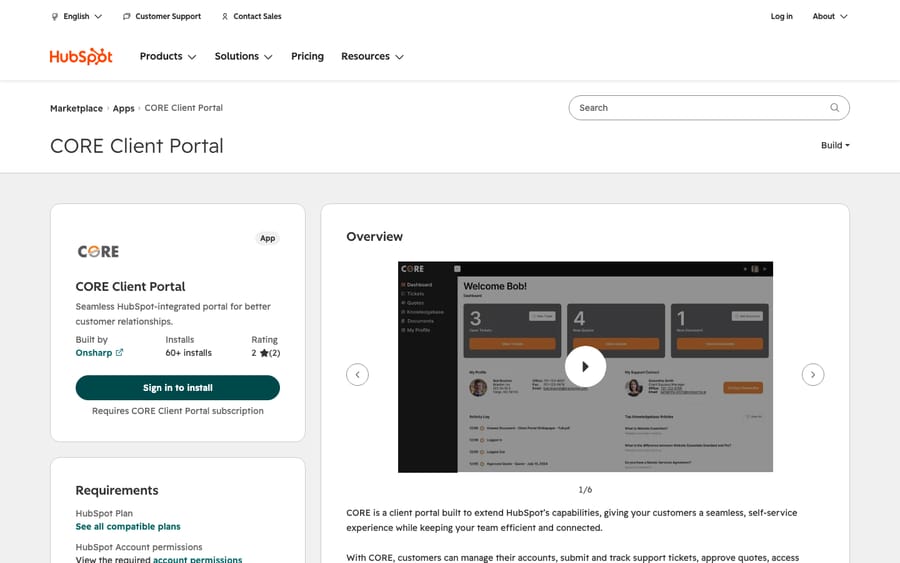This screenshot has width=900, height=563.
Task: Go to next overview slide
Action: coord(813,375)
